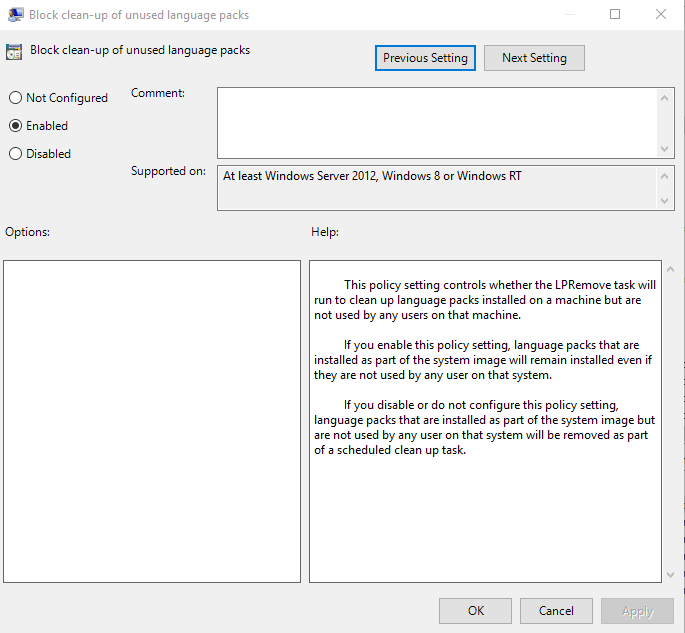Close the policy dialog window
This screenshot has height=633, width=685.
point(661,14)
